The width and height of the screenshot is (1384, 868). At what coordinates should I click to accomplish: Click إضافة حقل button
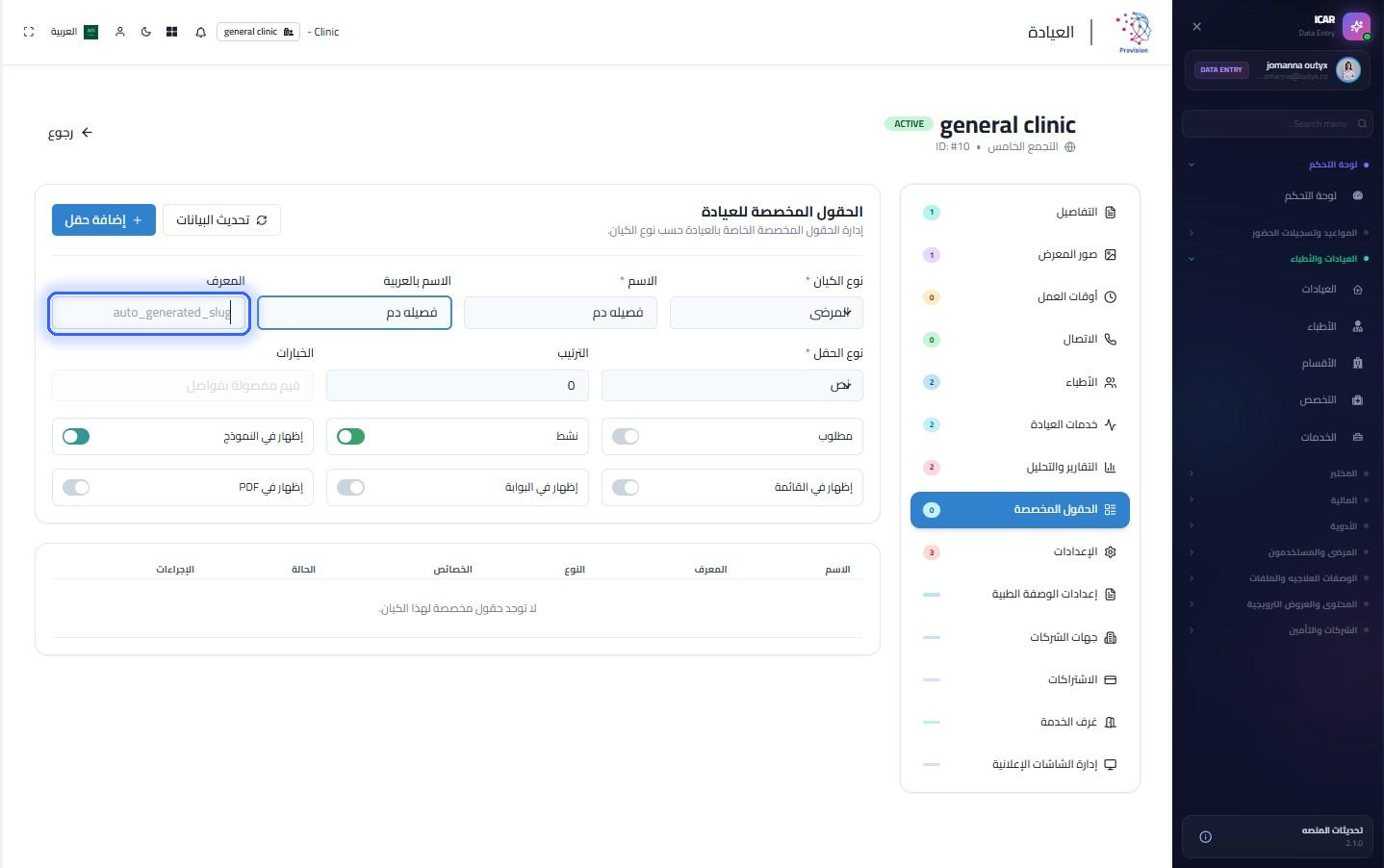[104, 220]
